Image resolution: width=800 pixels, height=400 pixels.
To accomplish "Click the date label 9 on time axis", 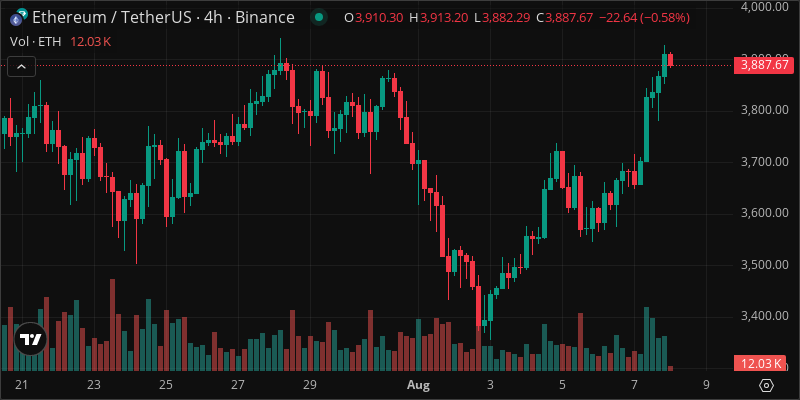I will pyautogui.click(x=707, y=384).
